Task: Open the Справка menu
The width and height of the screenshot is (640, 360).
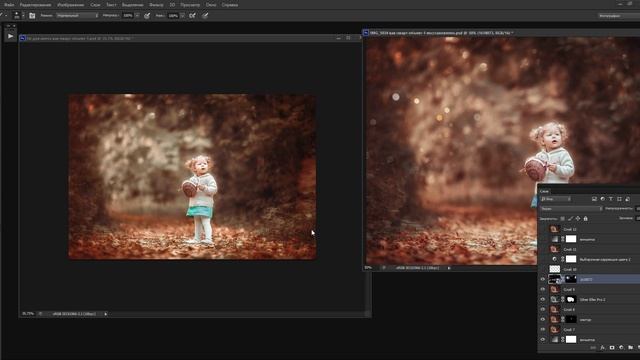Action: (230, 5)
